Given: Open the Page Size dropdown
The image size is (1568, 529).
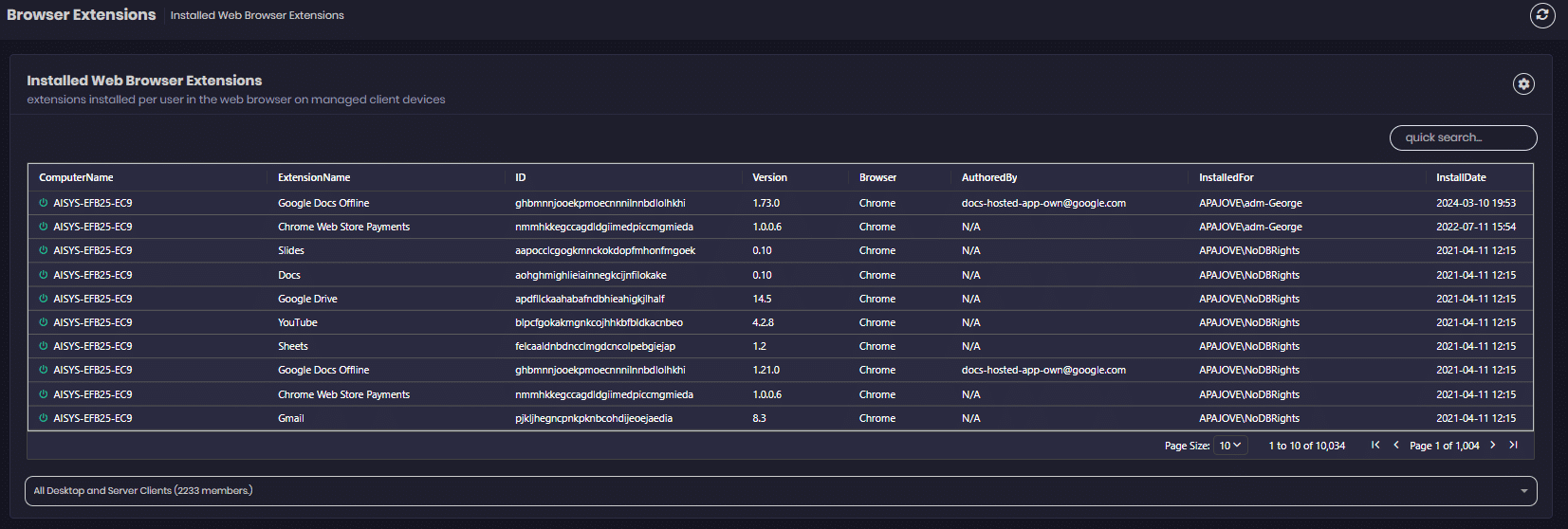Looking at the screenshot, I should pos(1230,446).
